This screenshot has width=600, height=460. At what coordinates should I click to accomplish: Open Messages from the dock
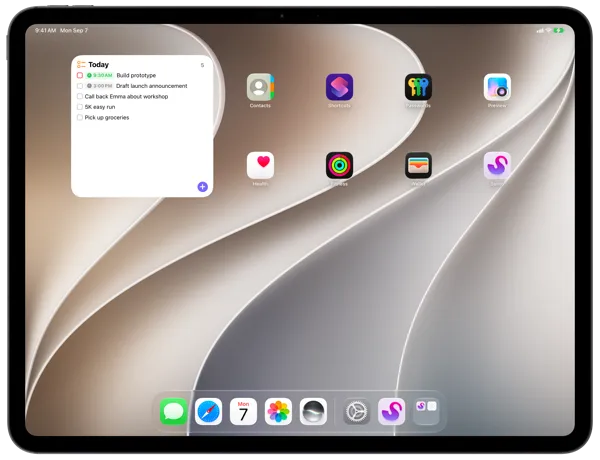[x=173, y=411]
